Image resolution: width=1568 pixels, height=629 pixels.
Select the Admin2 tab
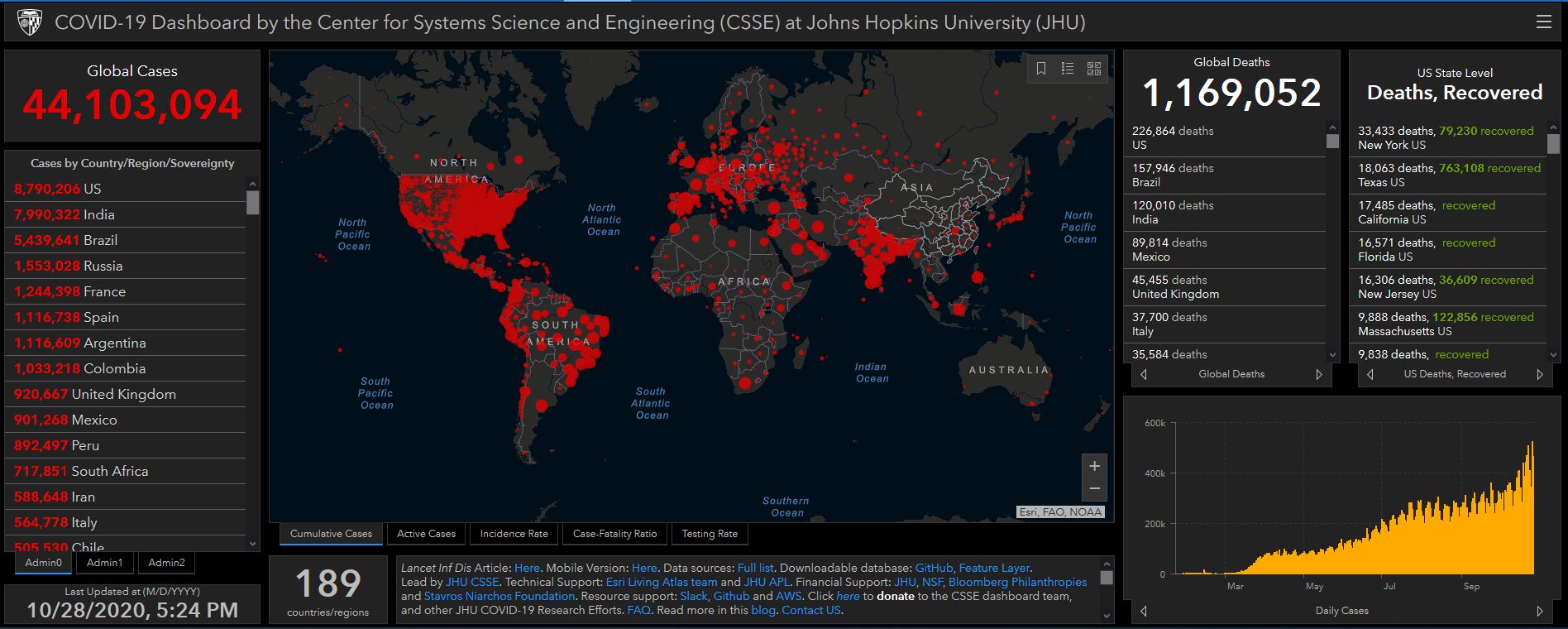[x=166, y=563]
